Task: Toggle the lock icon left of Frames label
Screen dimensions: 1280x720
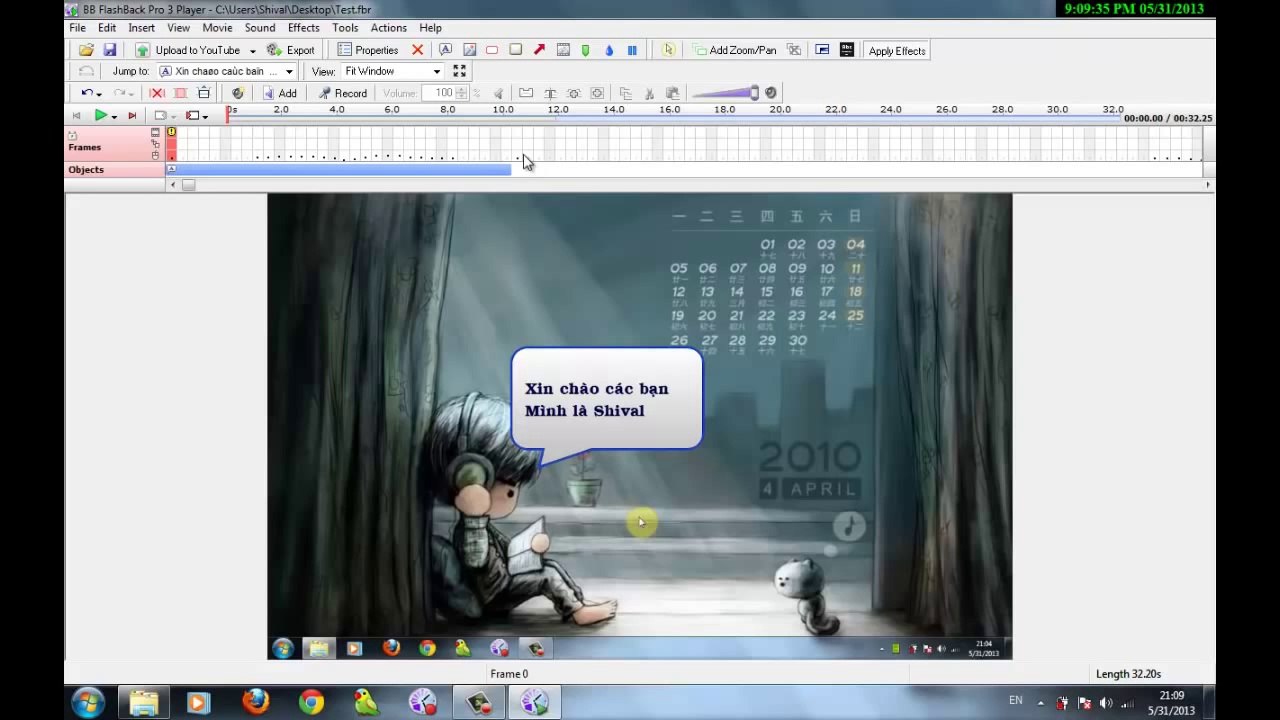Action: tap(72, 135)
